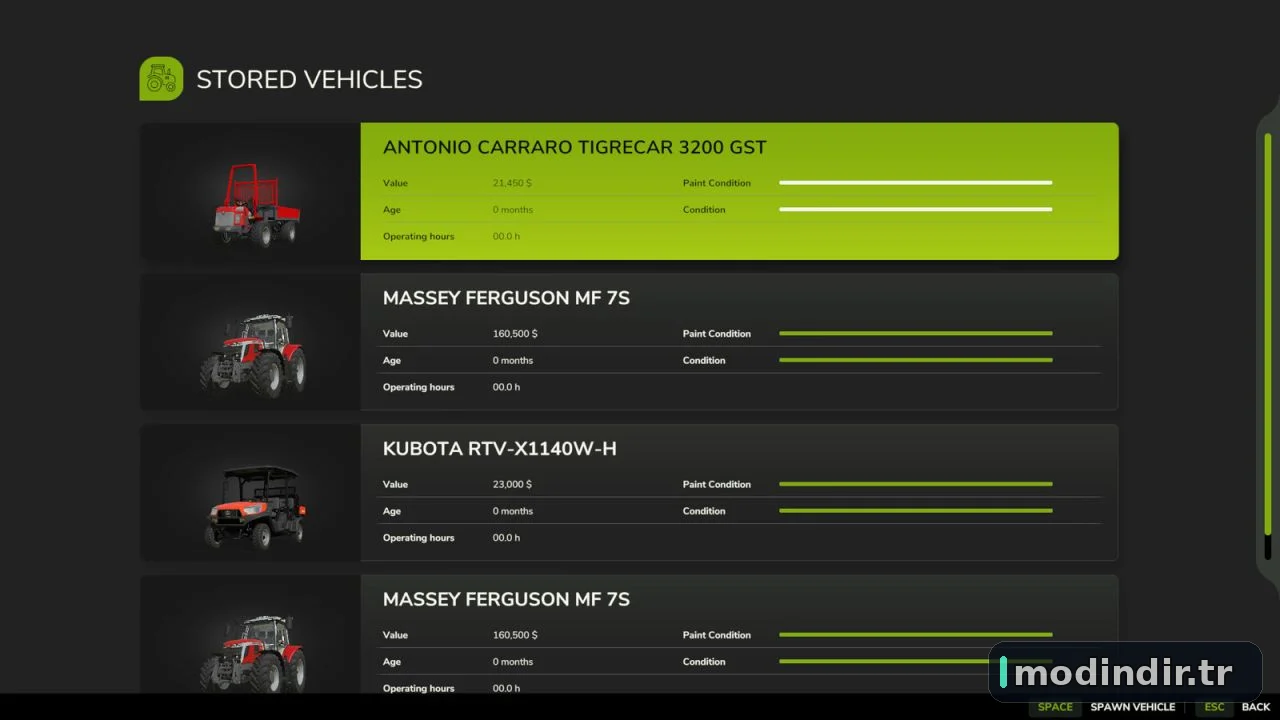Select the Antonio Carraro Tigrecar vehicle thumbnail

pyautogui.click(x=250, y=192)
